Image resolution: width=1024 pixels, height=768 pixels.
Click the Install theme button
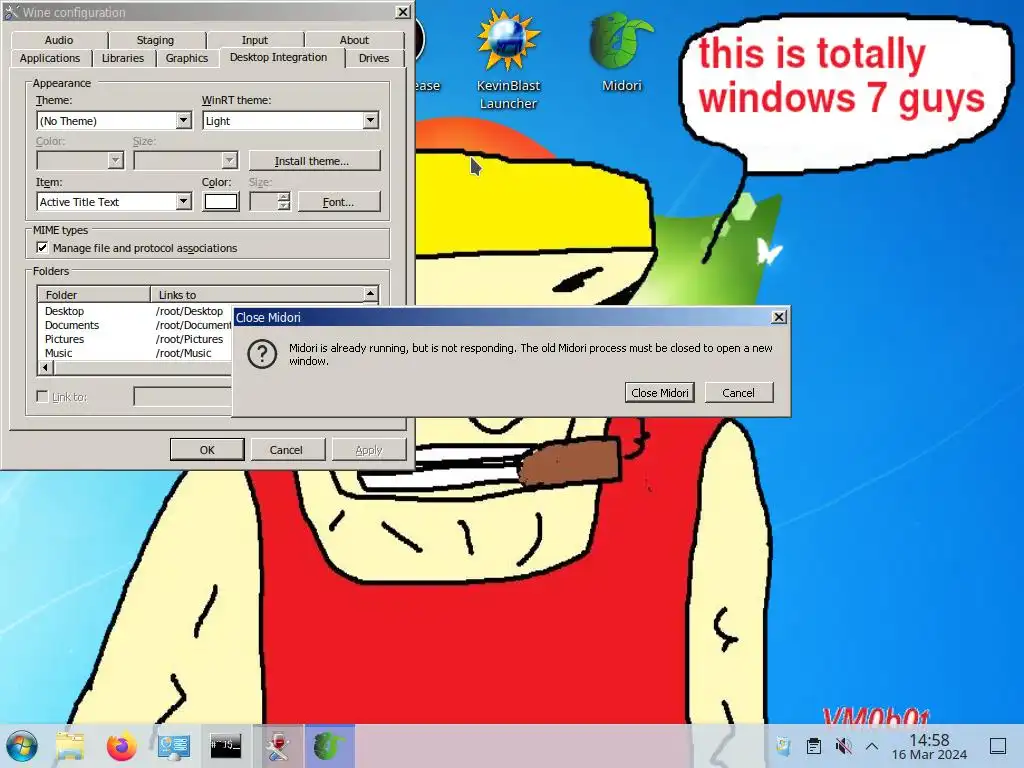click(x=314, y=161)
